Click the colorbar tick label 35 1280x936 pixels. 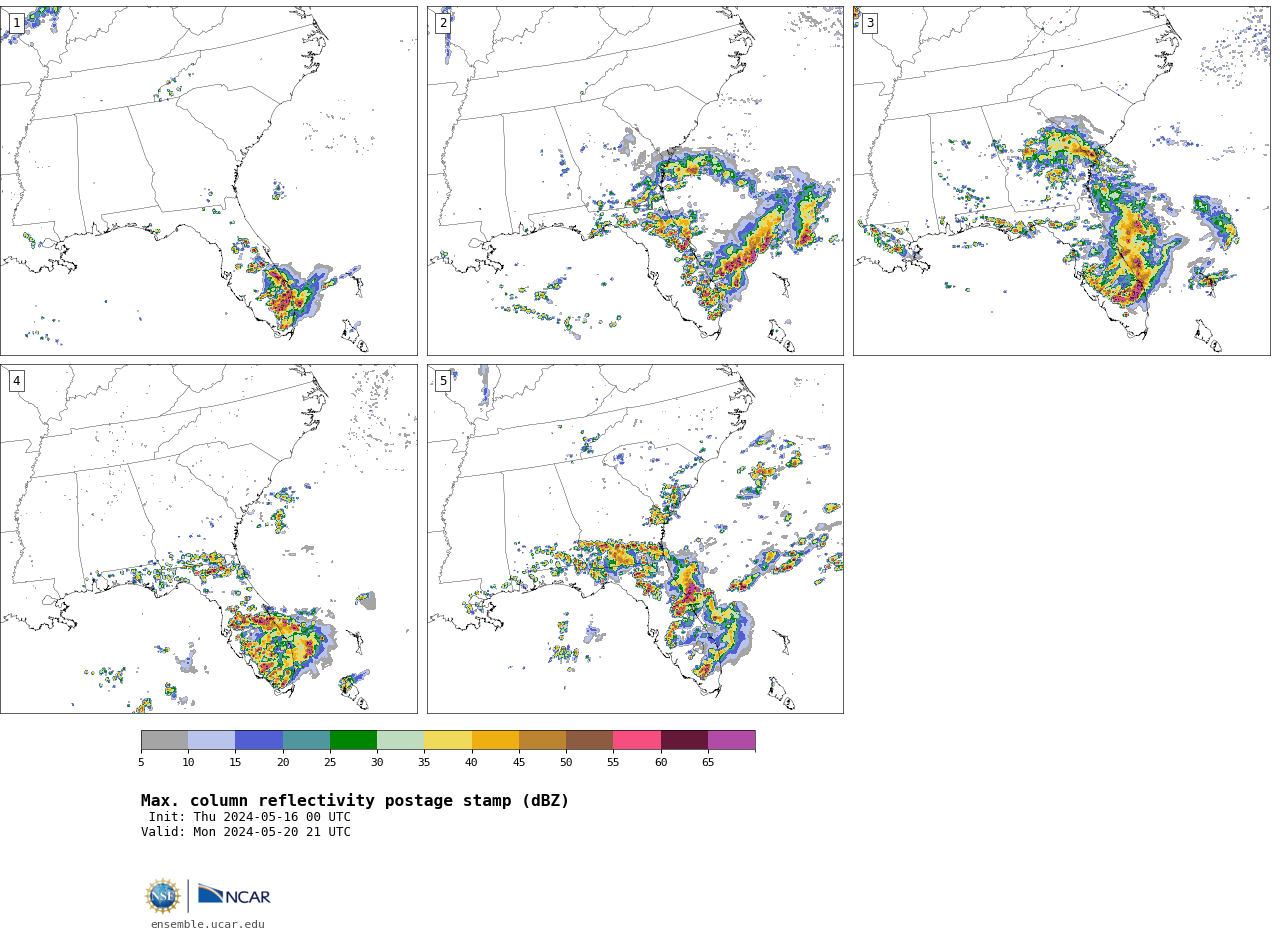pos(424,762)
